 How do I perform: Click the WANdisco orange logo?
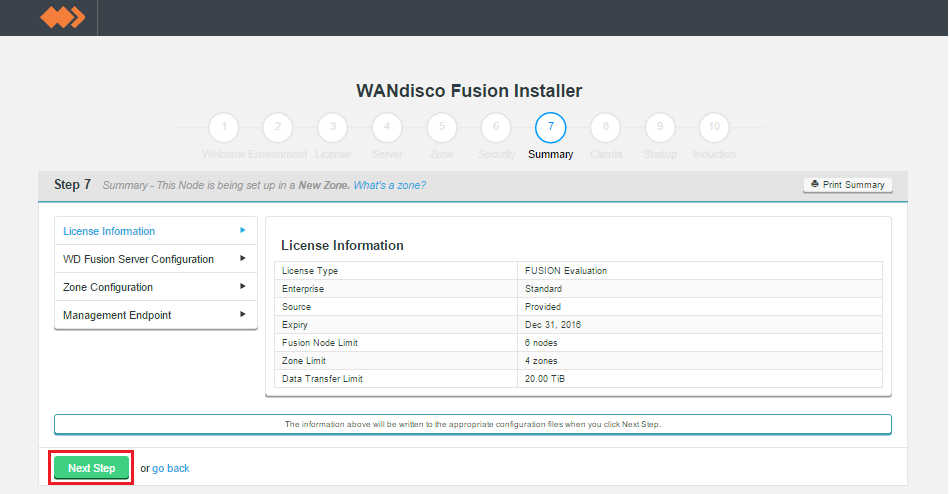pos(62,18)
